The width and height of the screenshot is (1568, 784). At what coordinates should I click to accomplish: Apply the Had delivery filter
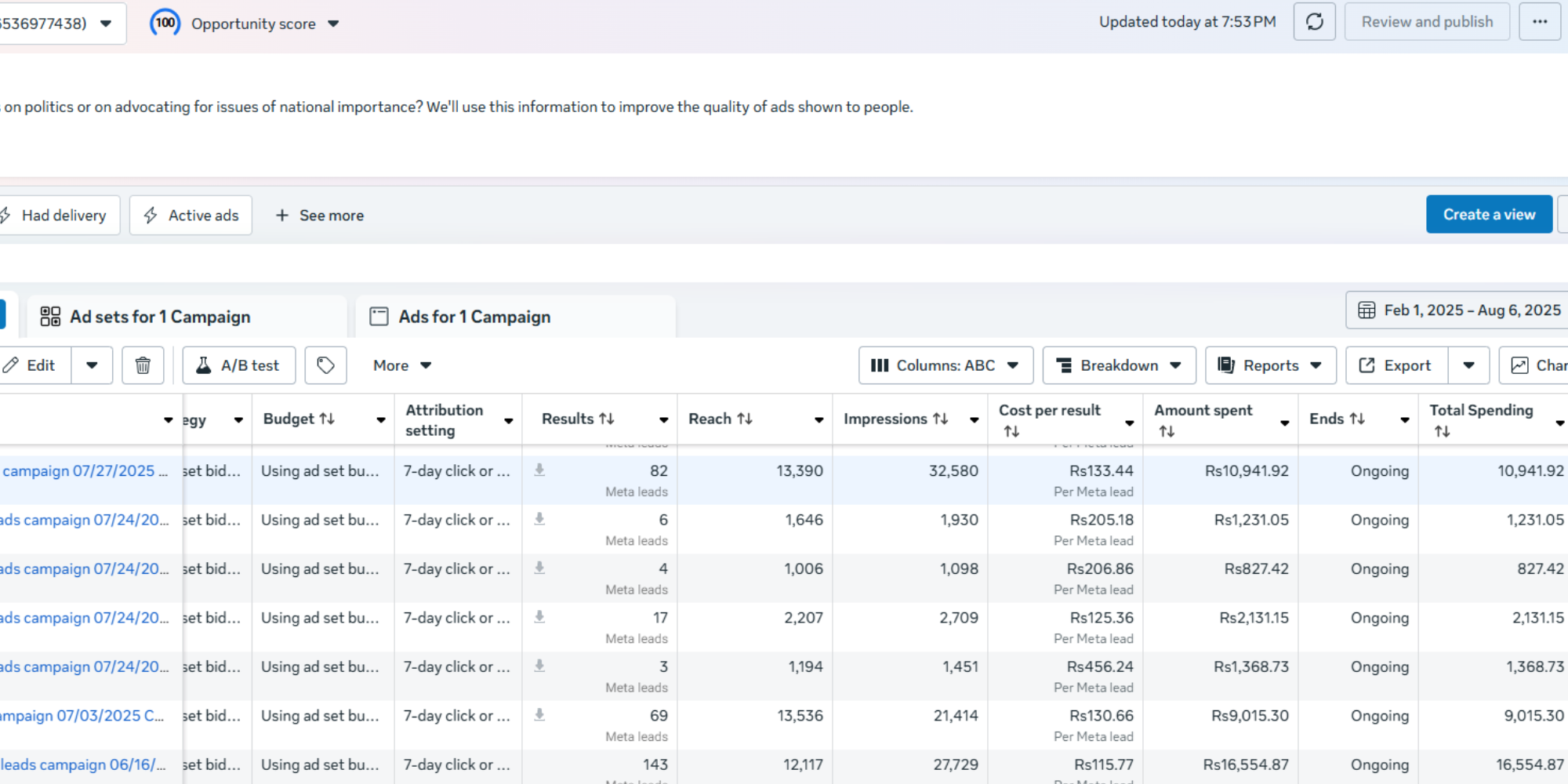coord(59,215)
